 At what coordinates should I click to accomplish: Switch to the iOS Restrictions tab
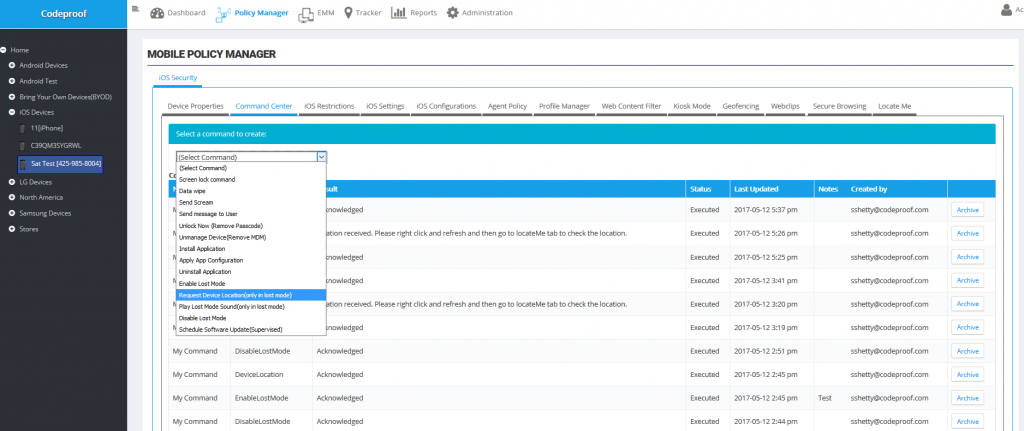coord(329,106)
